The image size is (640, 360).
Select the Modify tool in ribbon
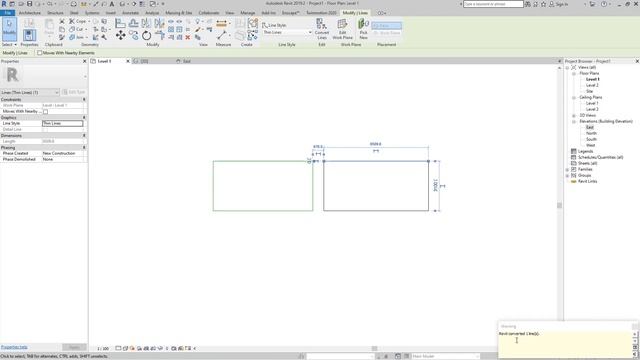9,29
